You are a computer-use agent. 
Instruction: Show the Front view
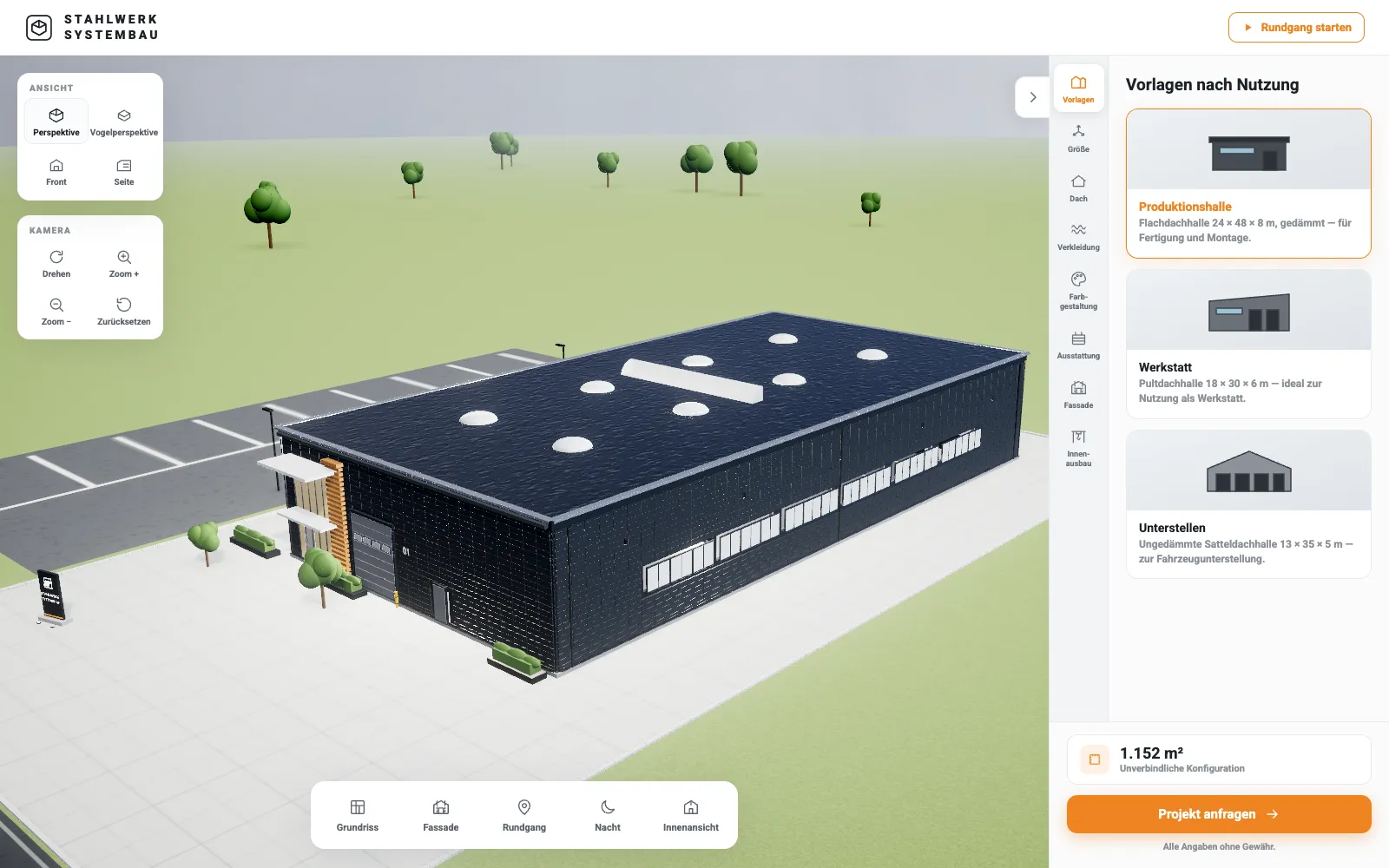tap(56, 172)
